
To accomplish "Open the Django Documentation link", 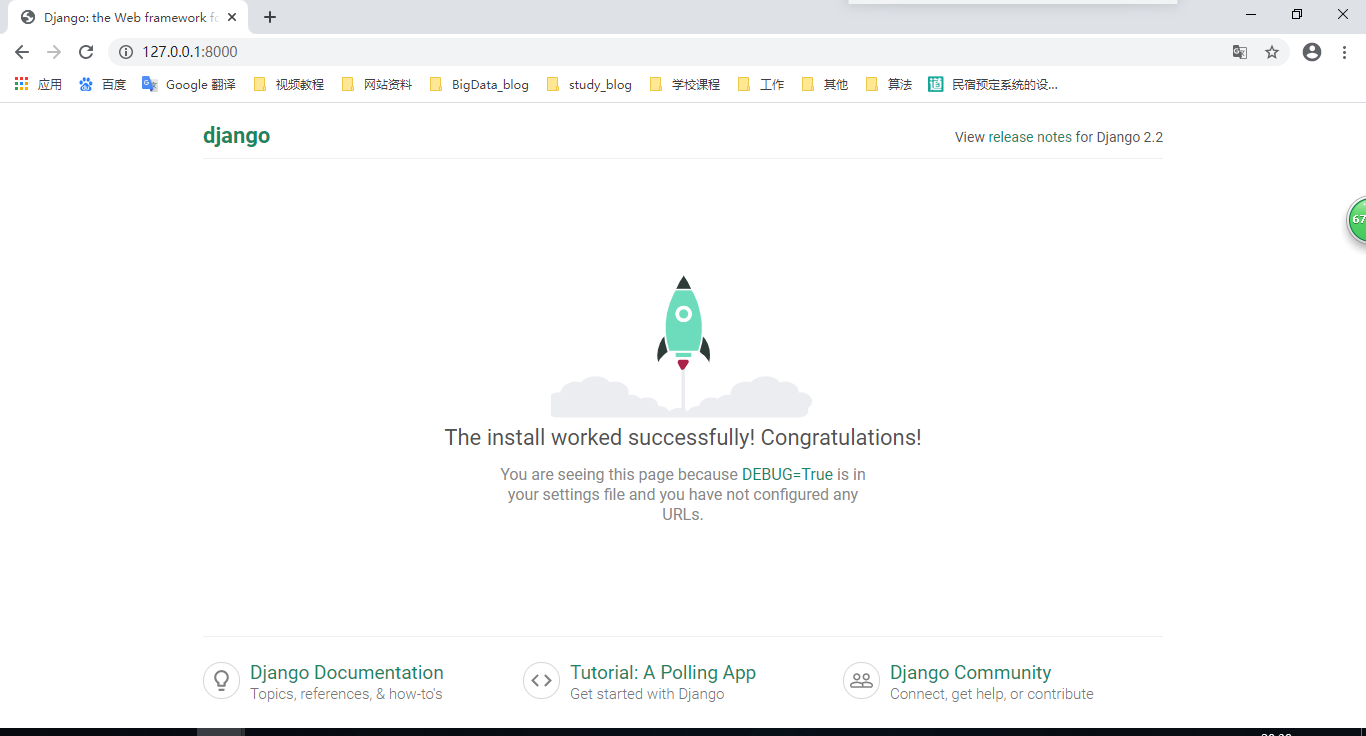I will [x=347, y=673].
